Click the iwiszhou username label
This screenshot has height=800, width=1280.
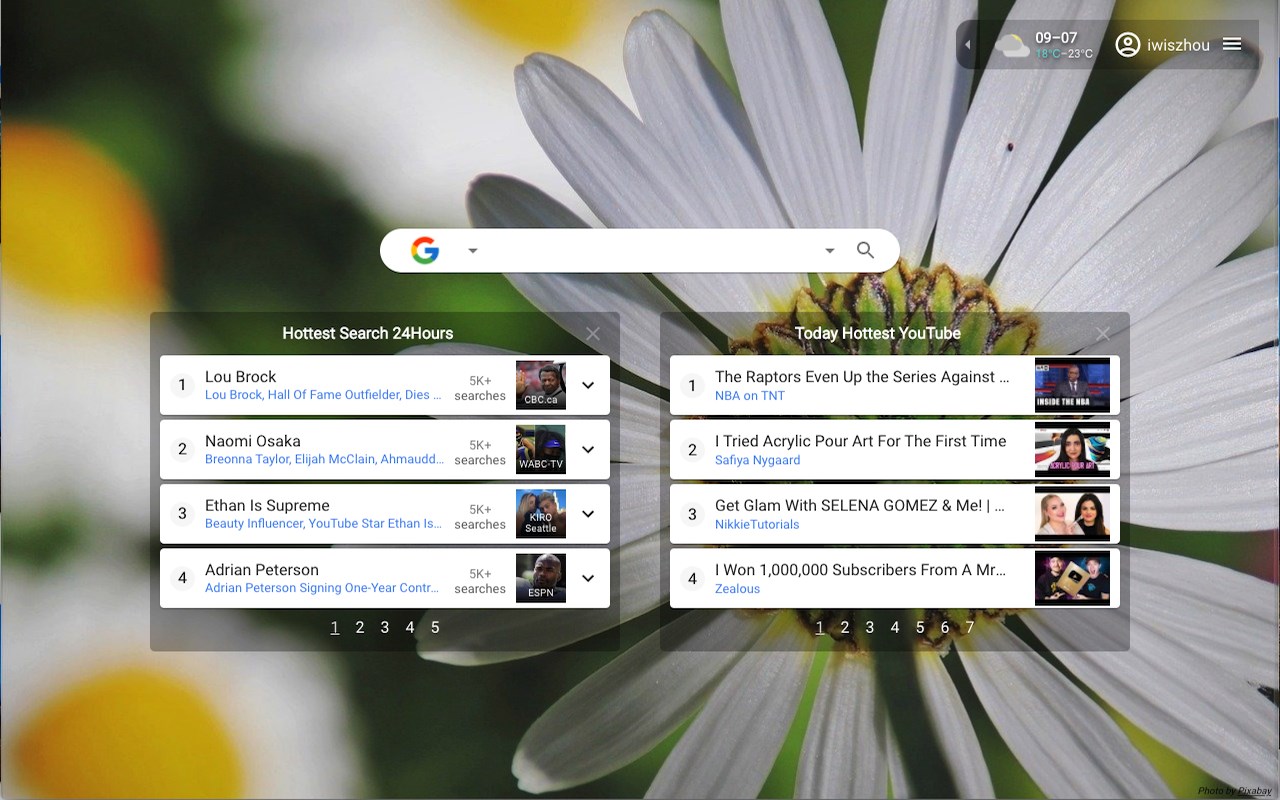[x=1178, y=45]
